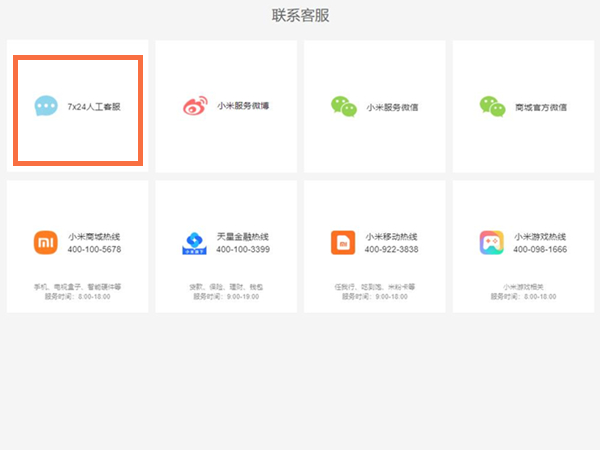Click phone number 400-922-3838
The width and height of the screenshot is (600, 450).
pos(391,249)
